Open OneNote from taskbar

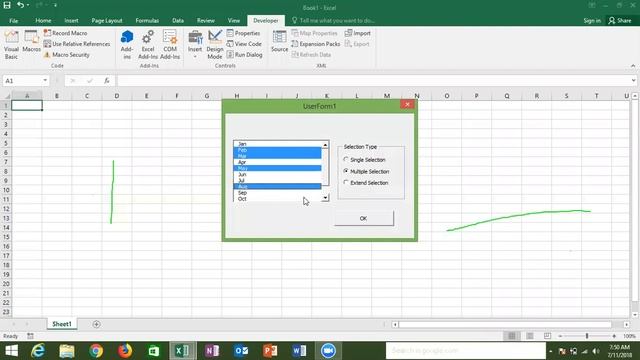click(212, 351)
